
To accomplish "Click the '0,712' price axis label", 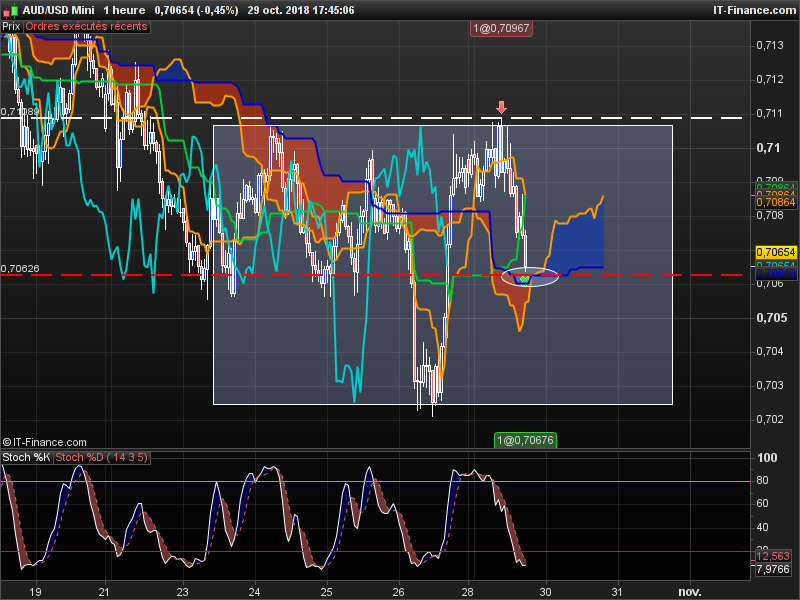I will tap(769, 79).
